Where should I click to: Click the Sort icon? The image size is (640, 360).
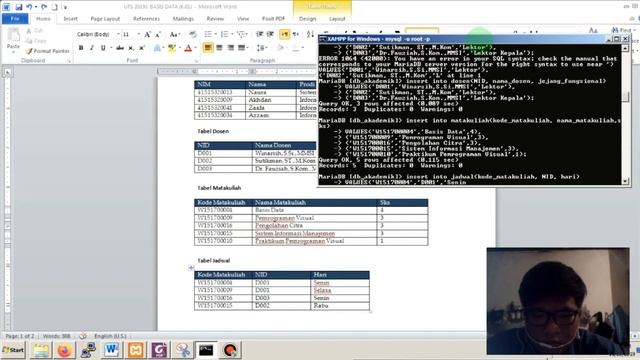click(310, 34)
